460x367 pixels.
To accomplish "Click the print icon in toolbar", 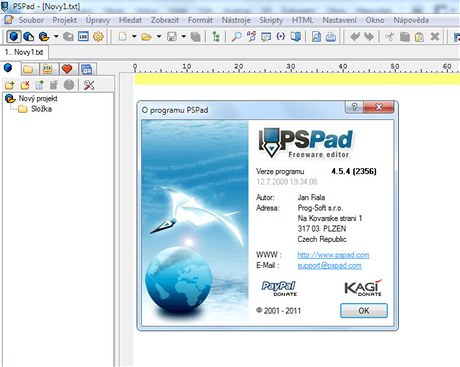I will pos(331,36).
